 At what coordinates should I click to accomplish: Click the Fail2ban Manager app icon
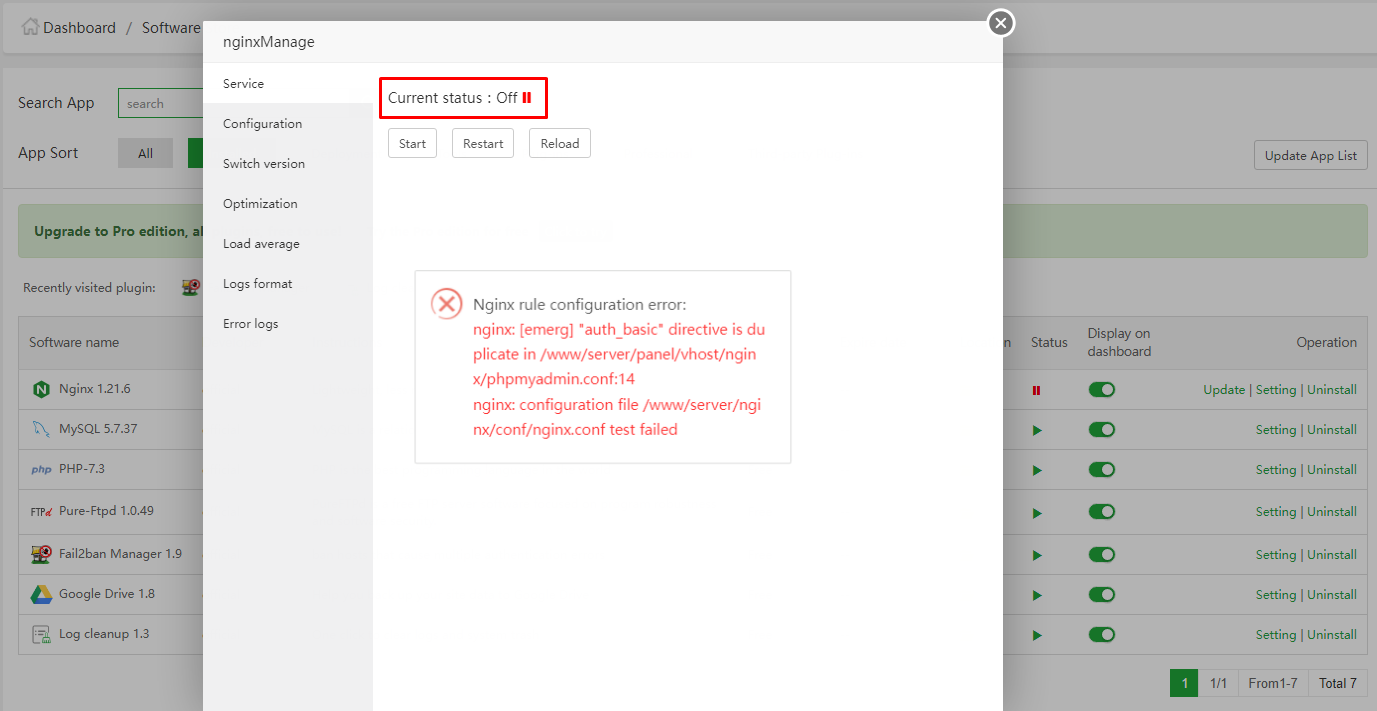click(x=41, y=553)
